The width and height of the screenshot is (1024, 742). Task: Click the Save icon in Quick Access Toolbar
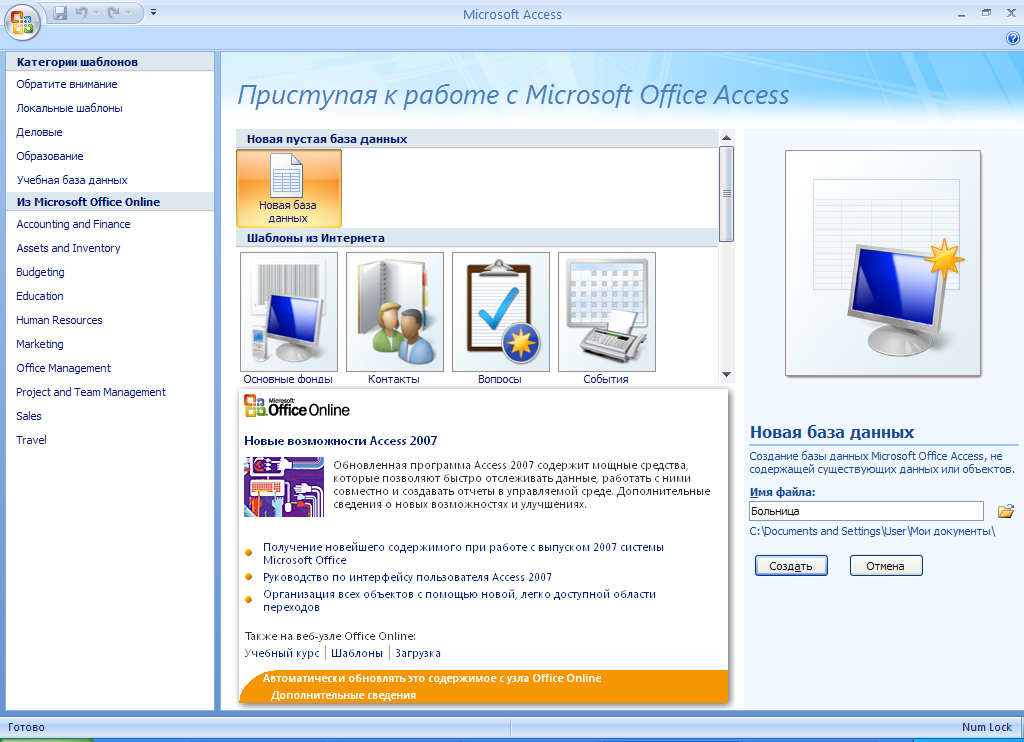point(60,12)
